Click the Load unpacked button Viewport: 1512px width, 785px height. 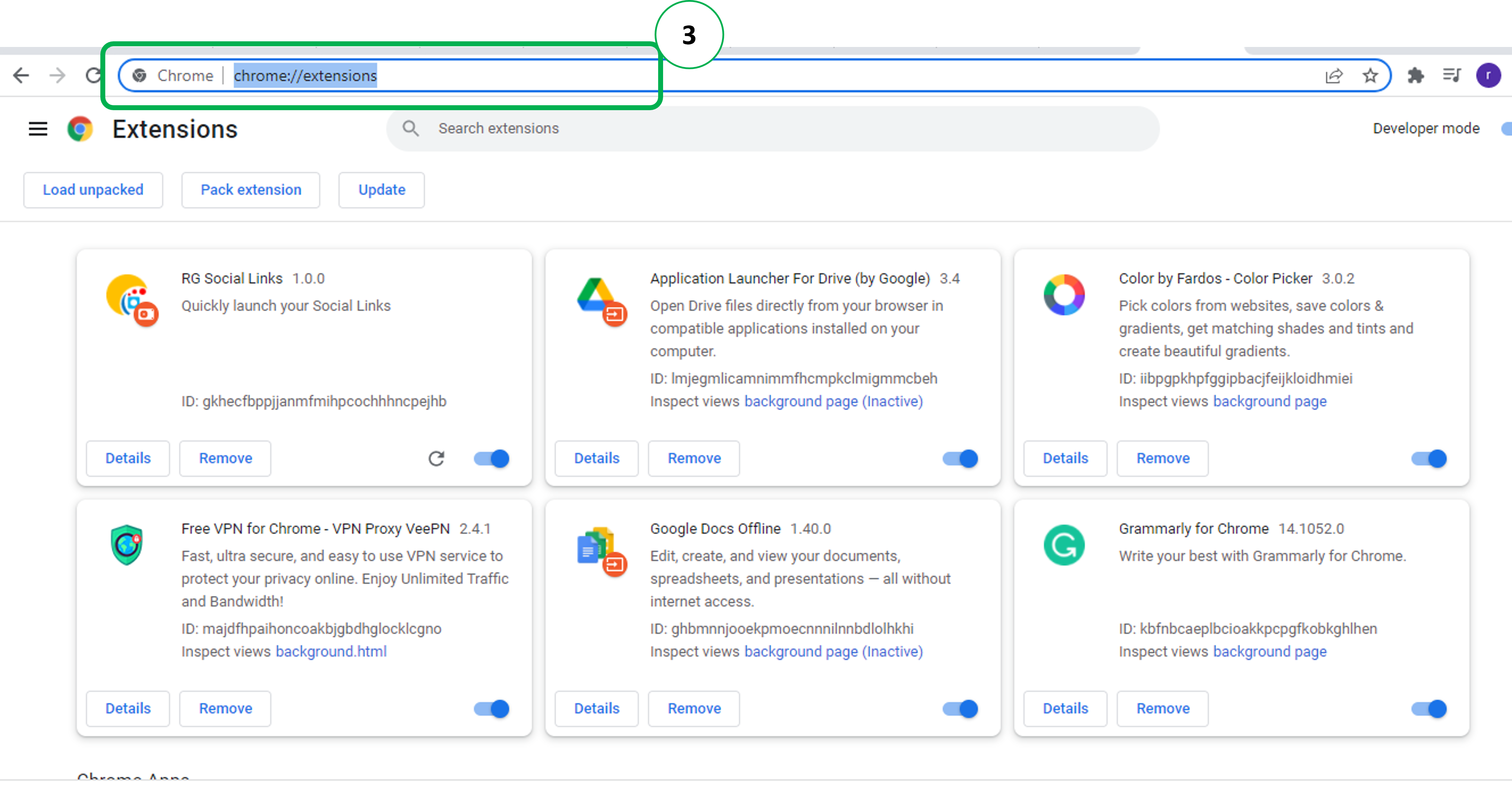93,190
